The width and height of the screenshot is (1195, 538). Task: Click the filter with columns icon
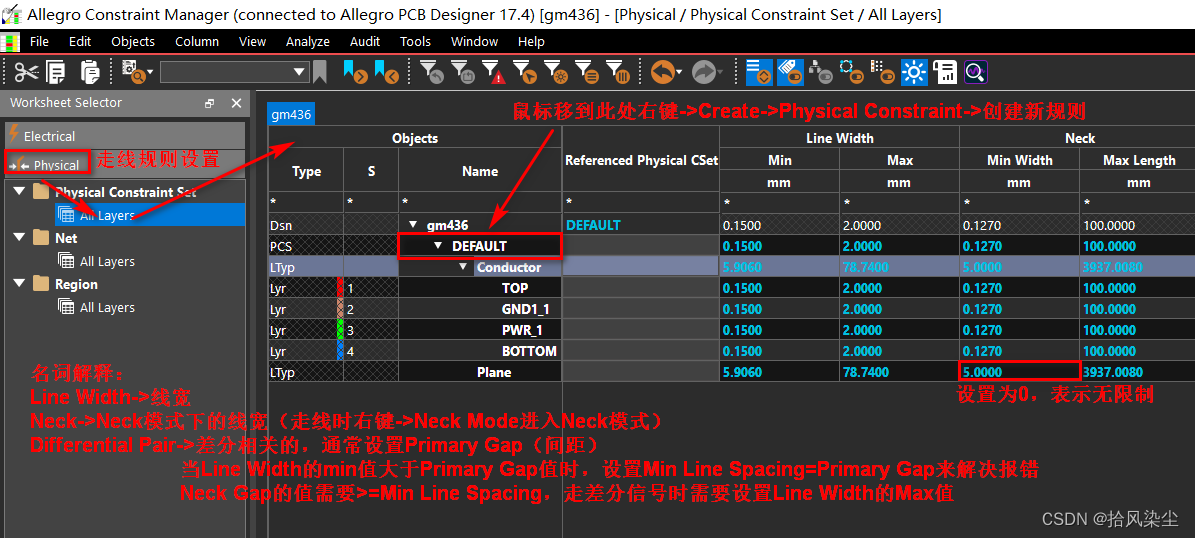click(x=617, y=72)
